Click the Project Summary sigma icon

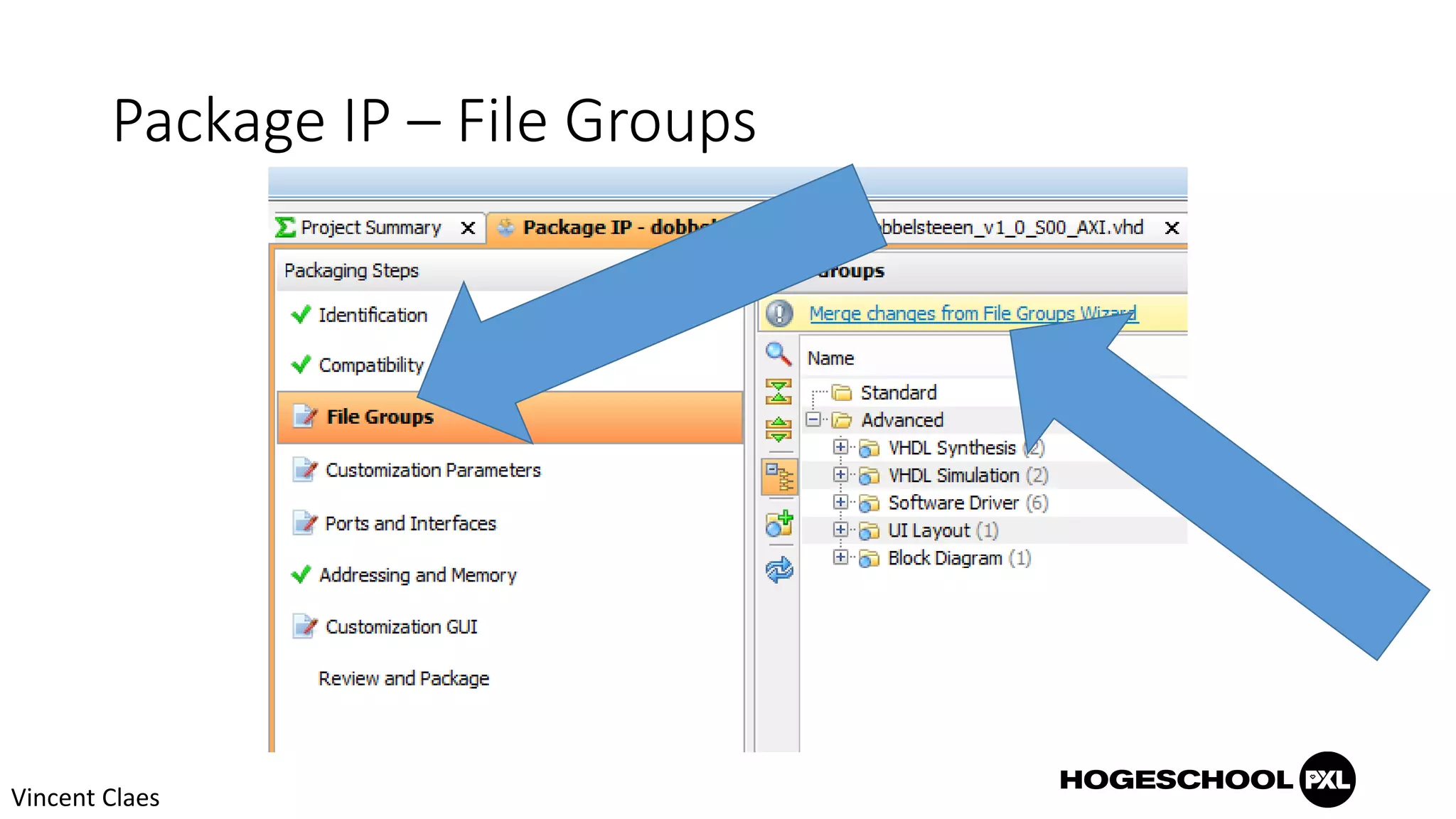pos(285,227)
